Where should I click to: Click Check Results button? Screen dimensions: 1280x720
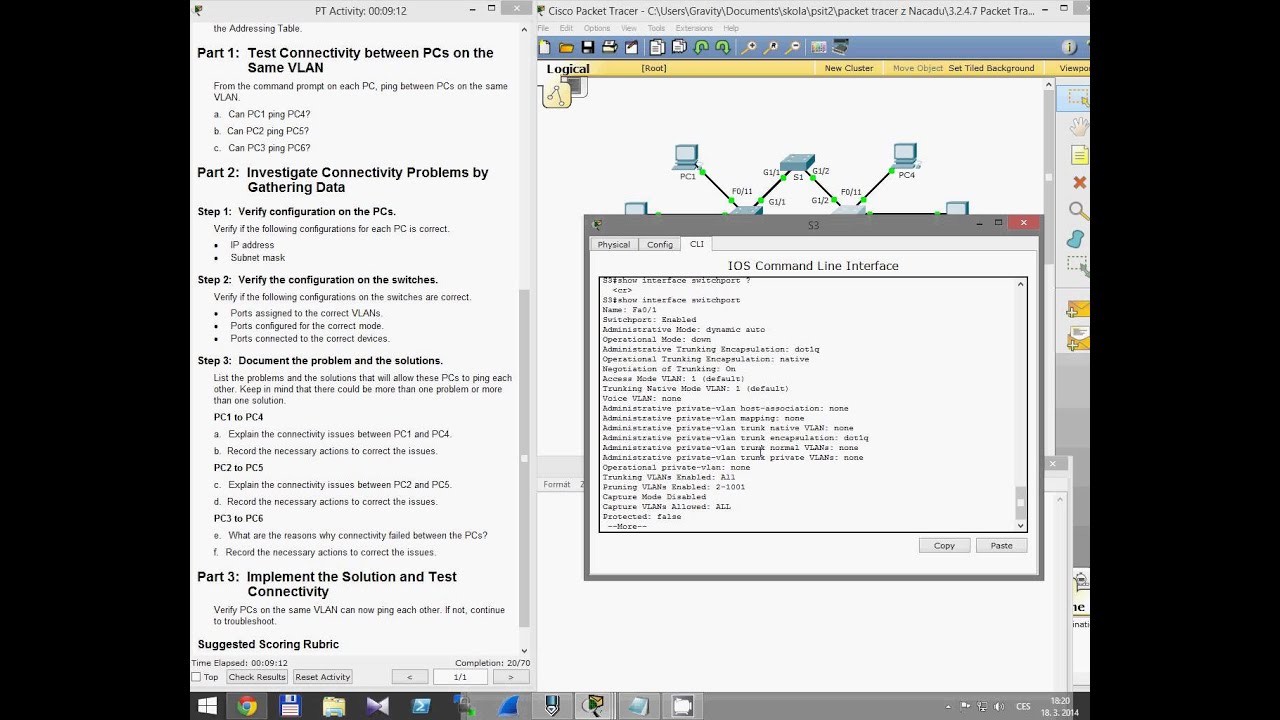pos(257,677)
